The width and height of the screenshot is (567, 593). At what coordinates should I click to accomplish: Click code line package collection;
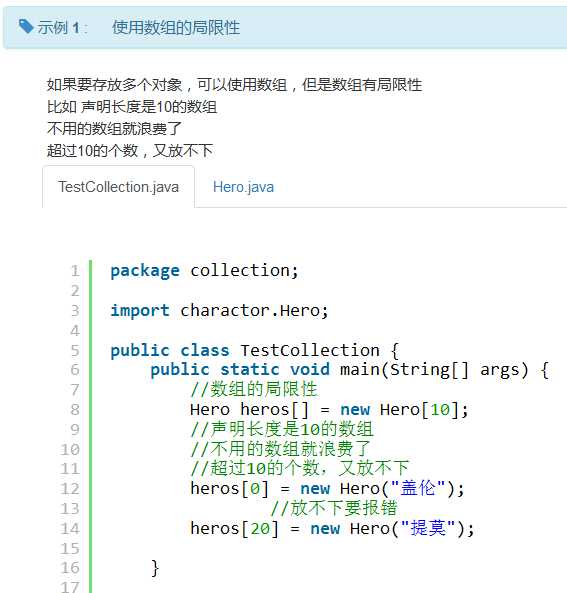click(205, 271)
